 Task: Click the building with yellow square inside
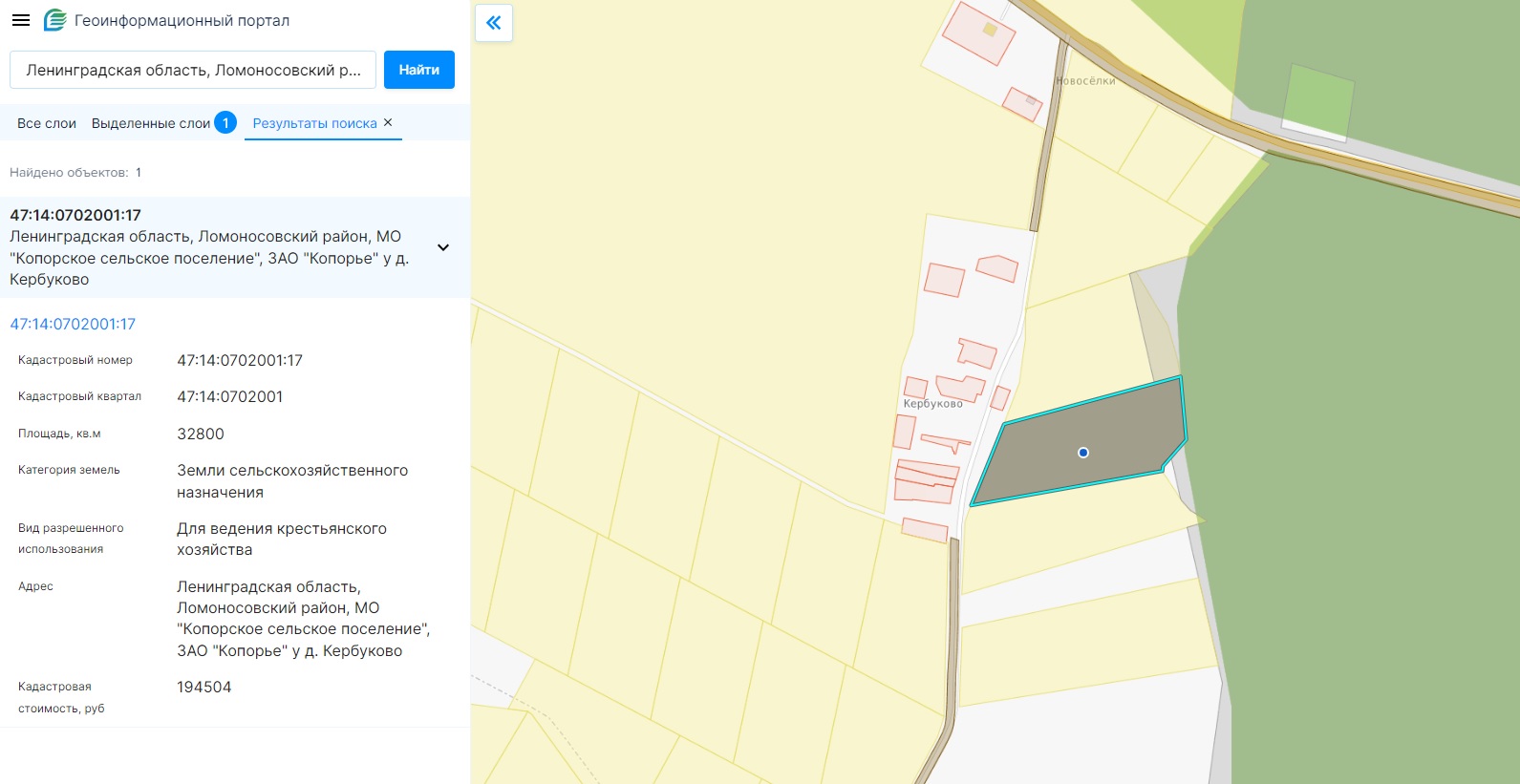coord(978,33)
